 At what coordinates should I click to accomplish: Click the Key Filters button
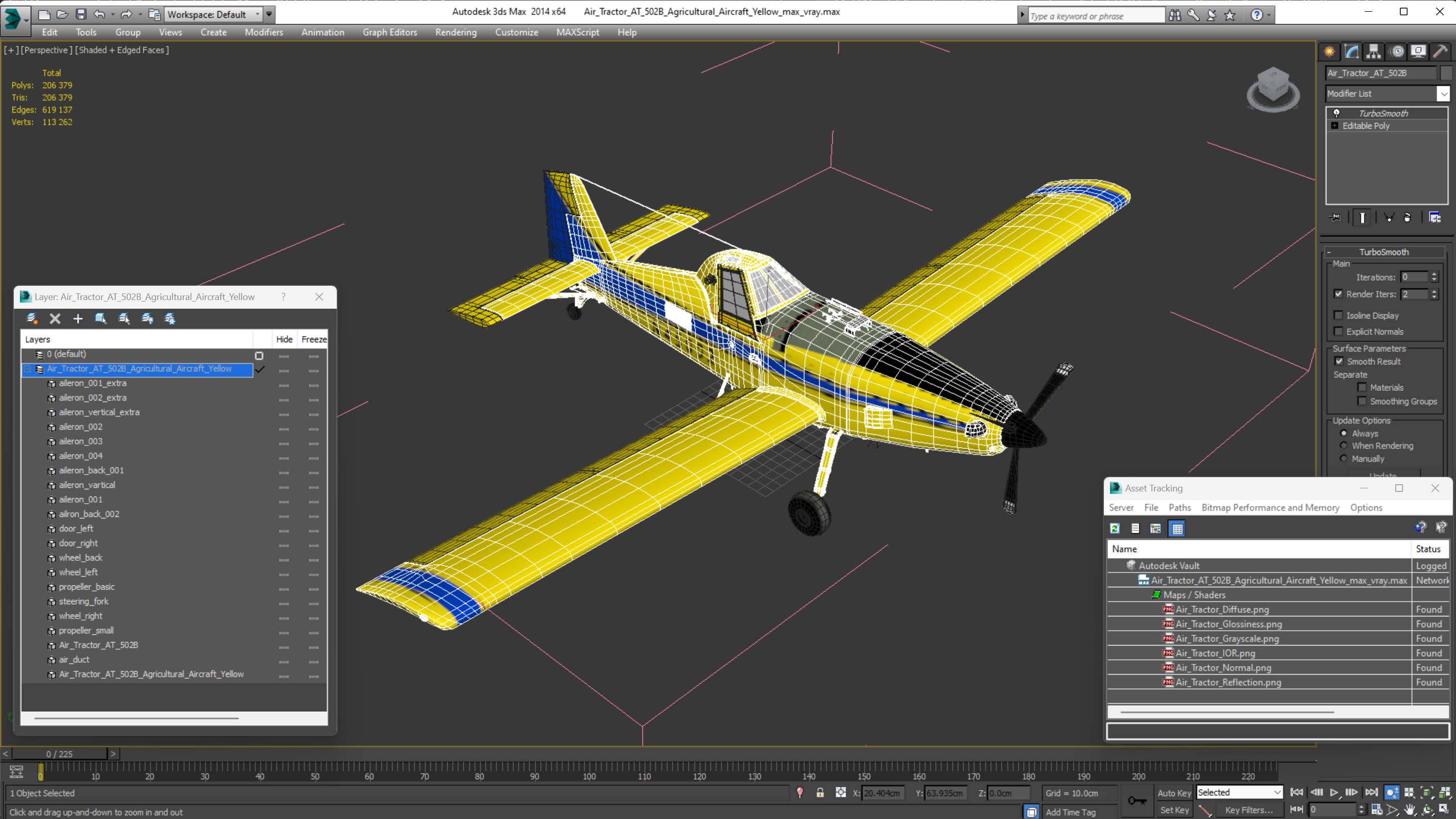pos(1249,810)
